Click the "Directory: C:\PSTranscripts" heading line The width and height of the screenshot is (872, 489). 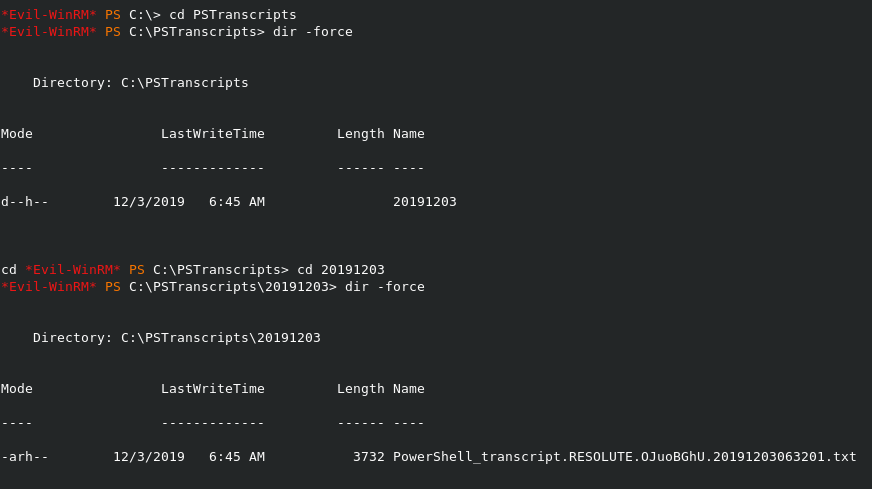click(x=140, y=83)
